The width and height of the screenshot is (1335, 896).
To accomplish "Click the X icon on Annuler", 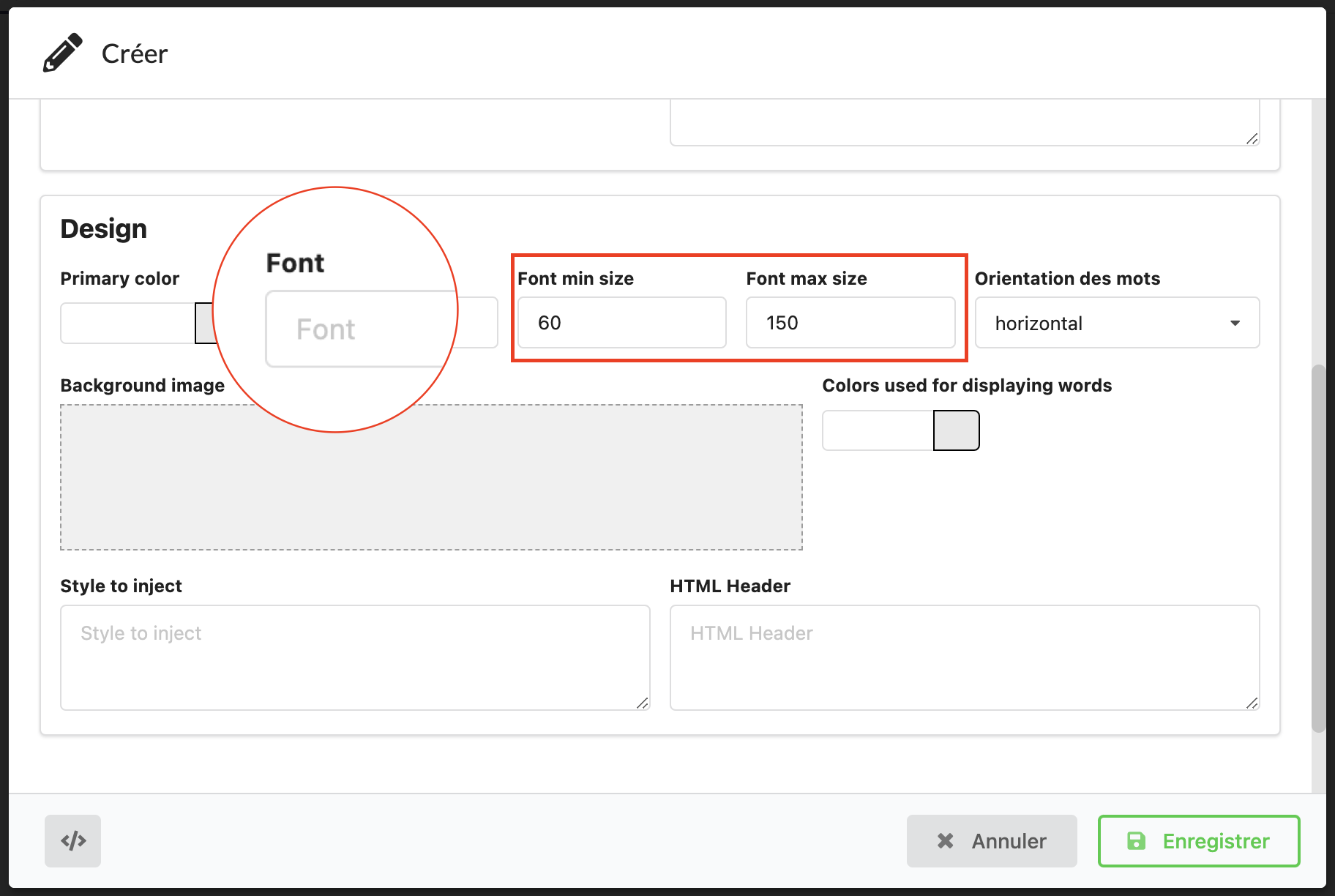I will pyautogui.click(x=945, y=841).
